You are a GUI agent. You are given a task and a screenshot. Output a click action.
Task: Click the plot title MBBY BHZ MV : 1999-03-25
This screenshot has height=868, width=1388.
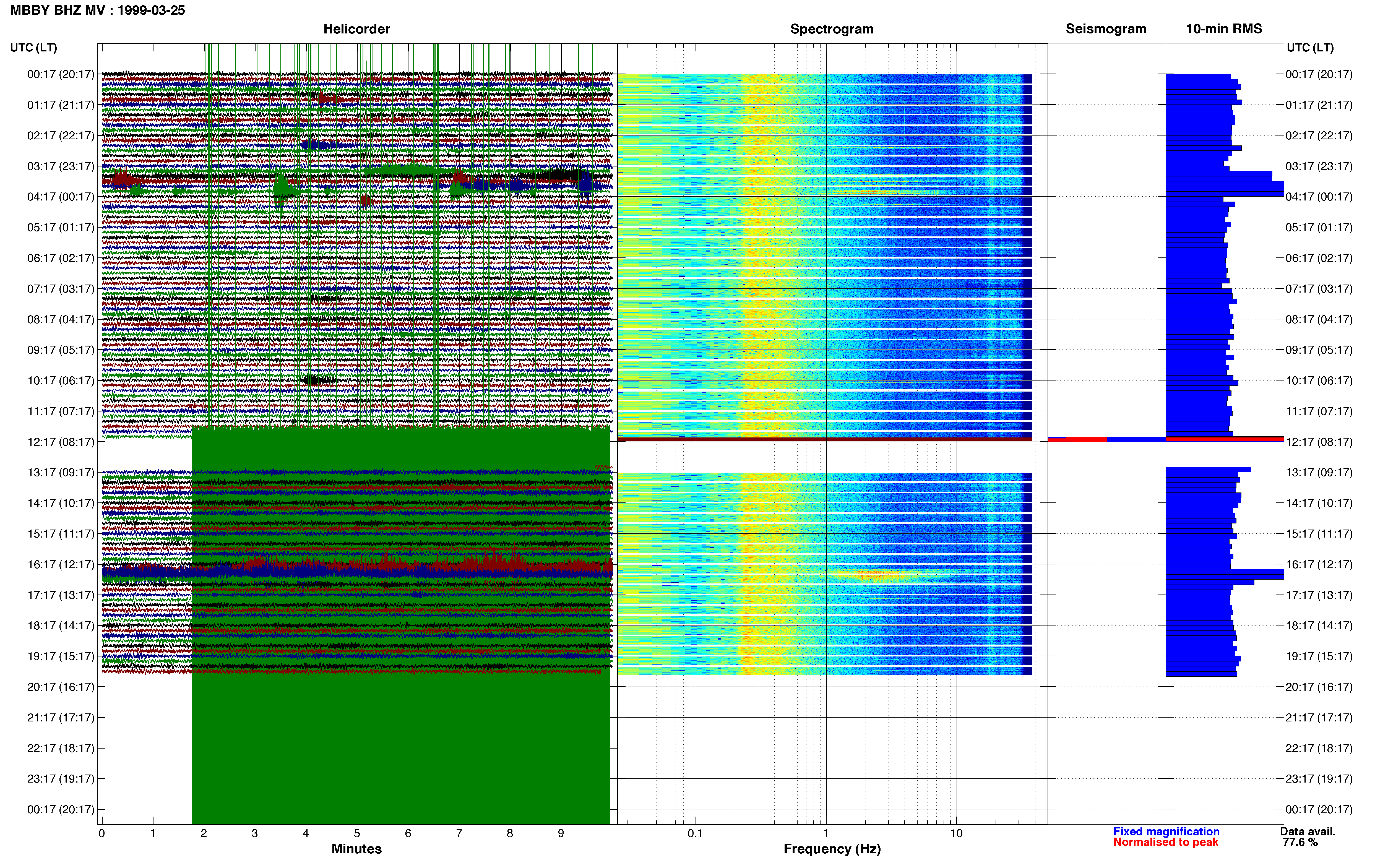point(98,10)
